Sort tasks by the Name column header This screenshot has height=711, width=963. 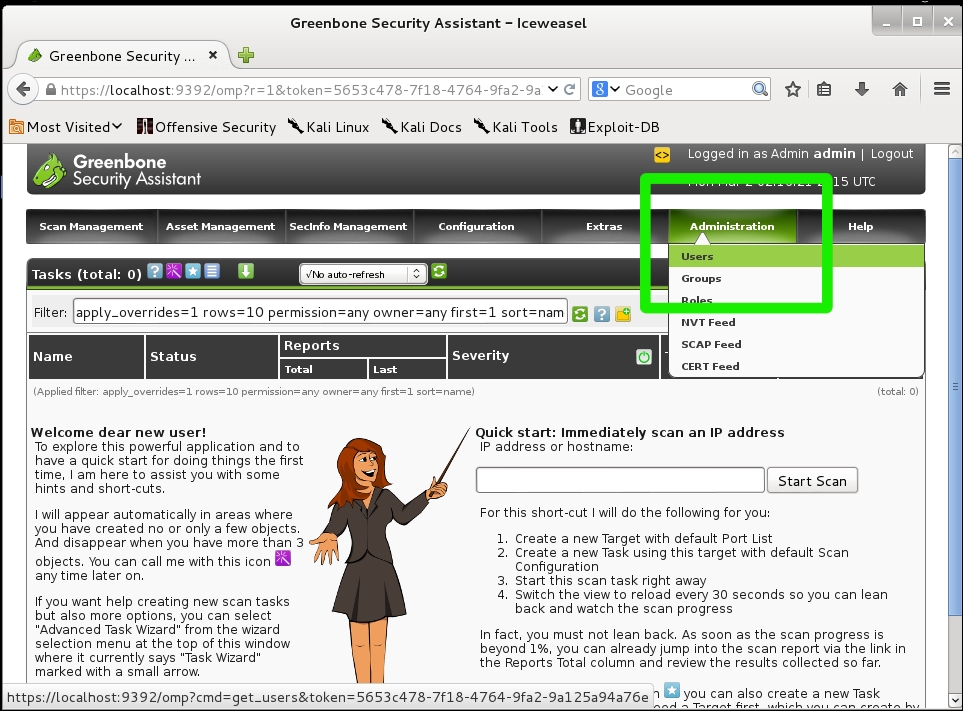53,357
